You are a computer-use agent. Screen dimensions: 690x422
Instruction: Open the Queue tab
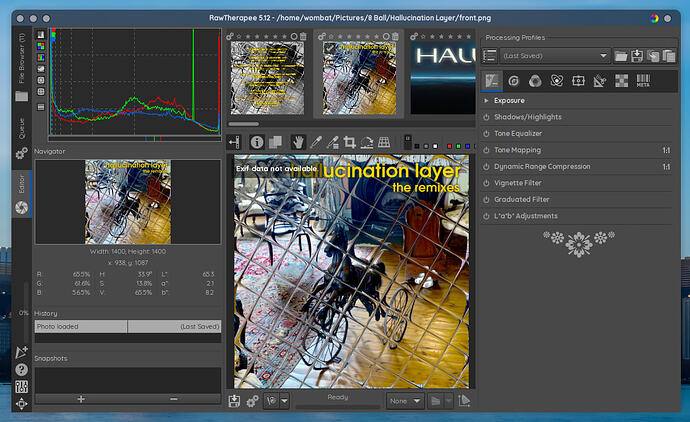22,137
